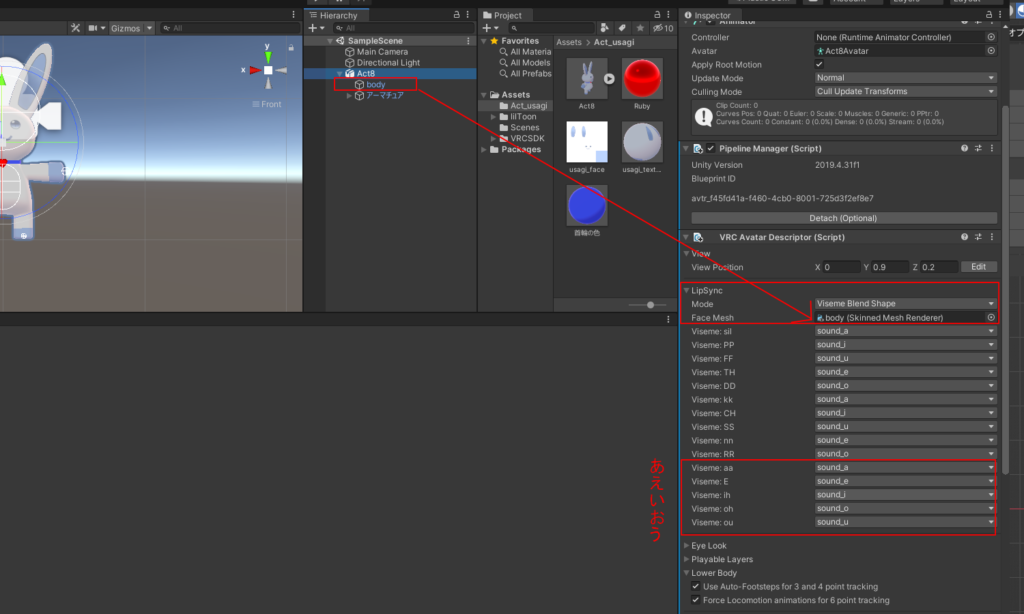The image size is (1024, 614).
Task: Click the green Y axis gizmo cone
Action: [x=268, y=57]
